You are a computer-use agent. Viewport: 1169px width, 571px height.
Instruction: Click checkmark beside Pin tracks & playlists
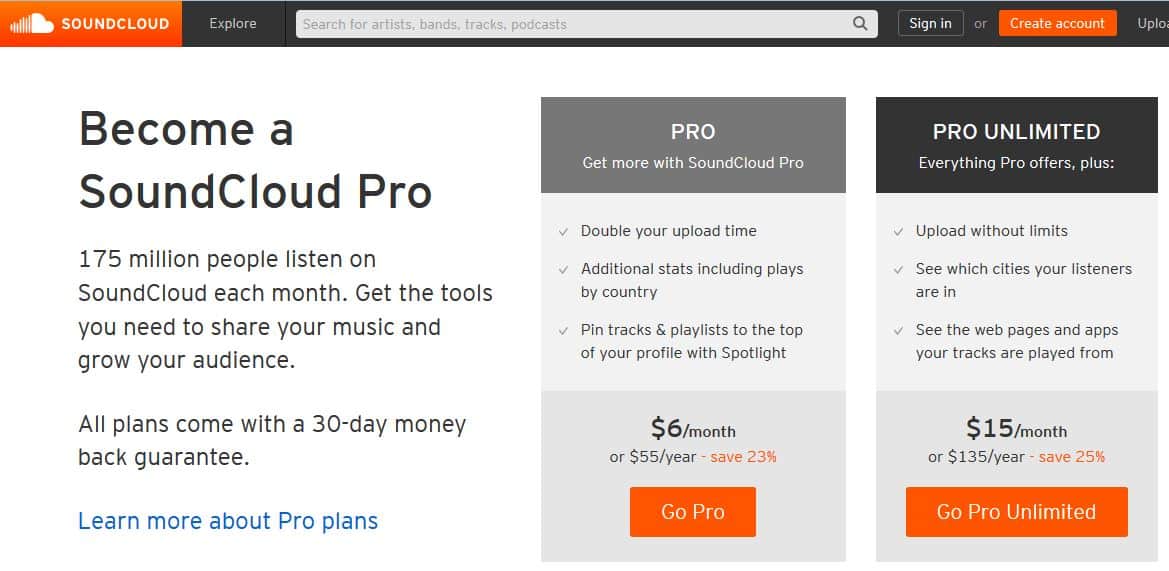(564, 330)
